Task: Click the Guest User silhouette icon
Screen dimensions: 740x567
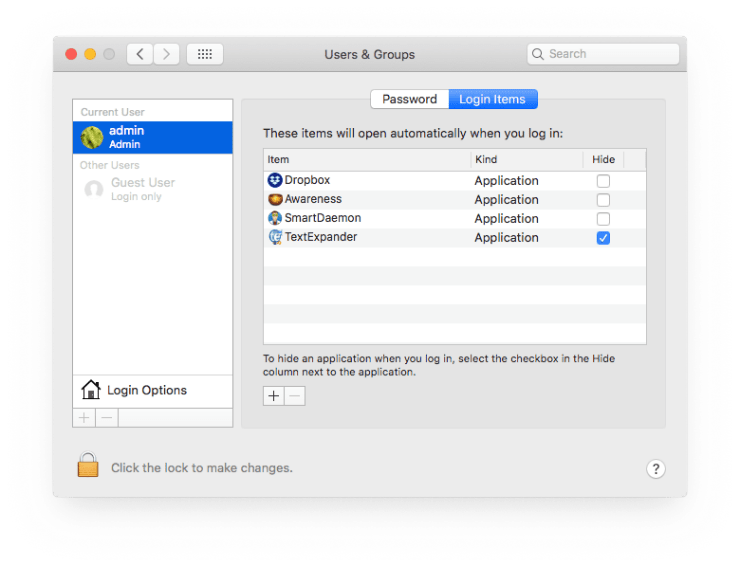Action: tap(93, 189)
